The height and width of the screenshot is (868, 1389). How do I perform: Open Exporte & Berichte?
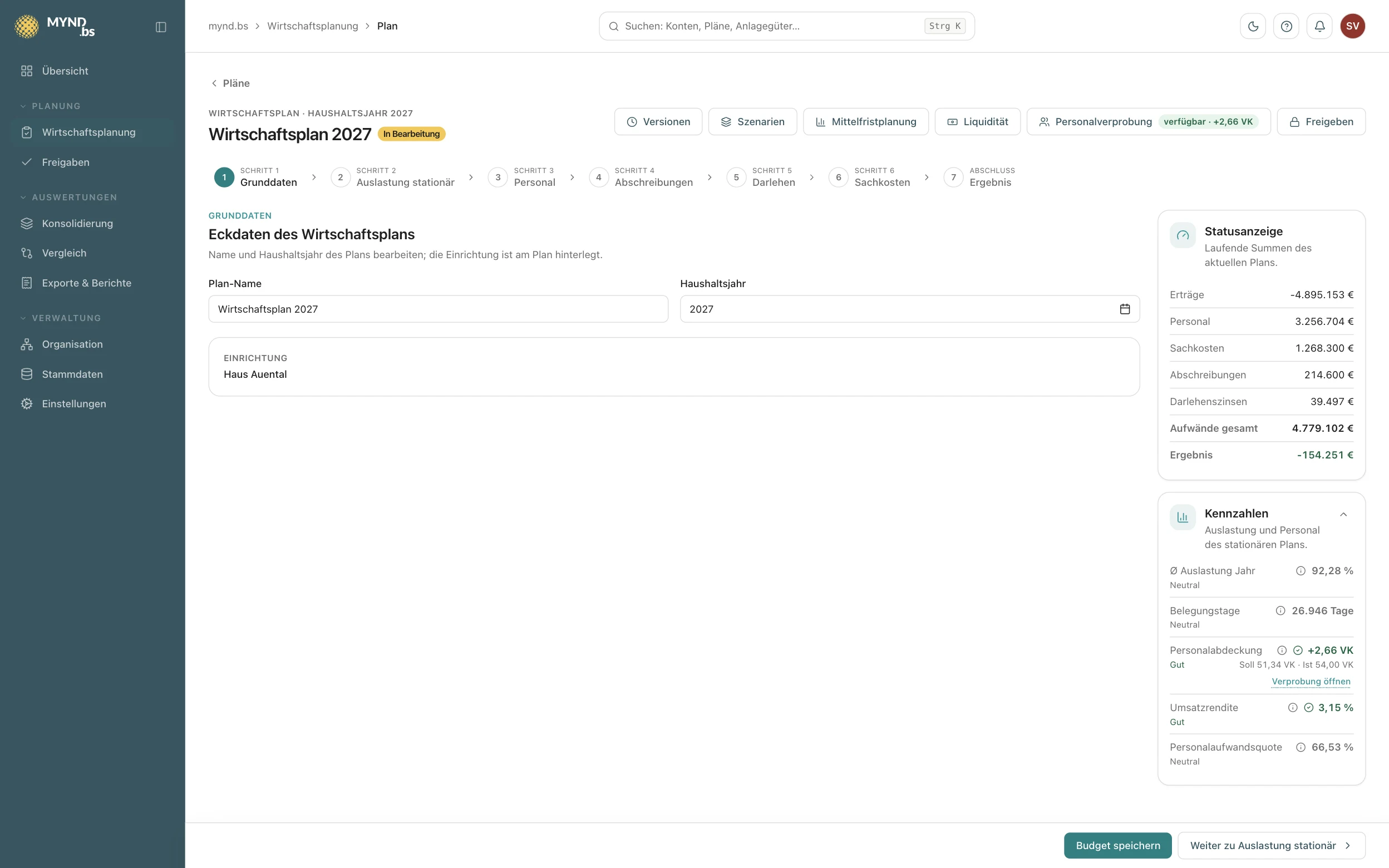pyautogui.click(x=92, y=283)
